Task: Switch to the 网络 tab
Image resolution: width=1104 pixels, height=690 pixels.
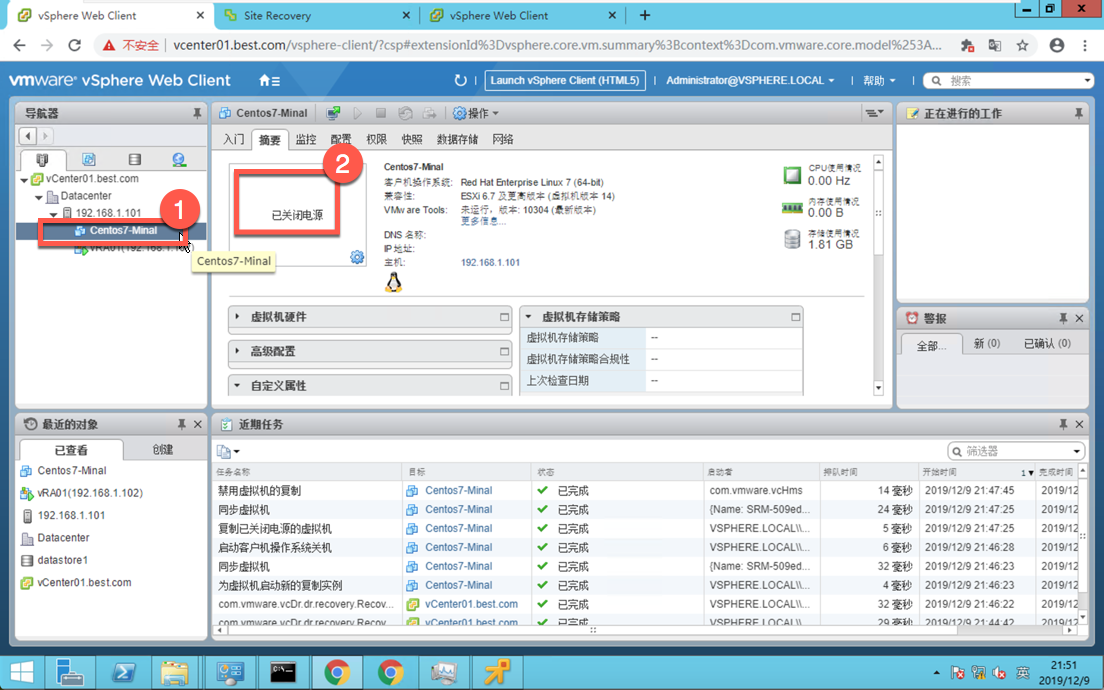Action: tap(503, 139)
